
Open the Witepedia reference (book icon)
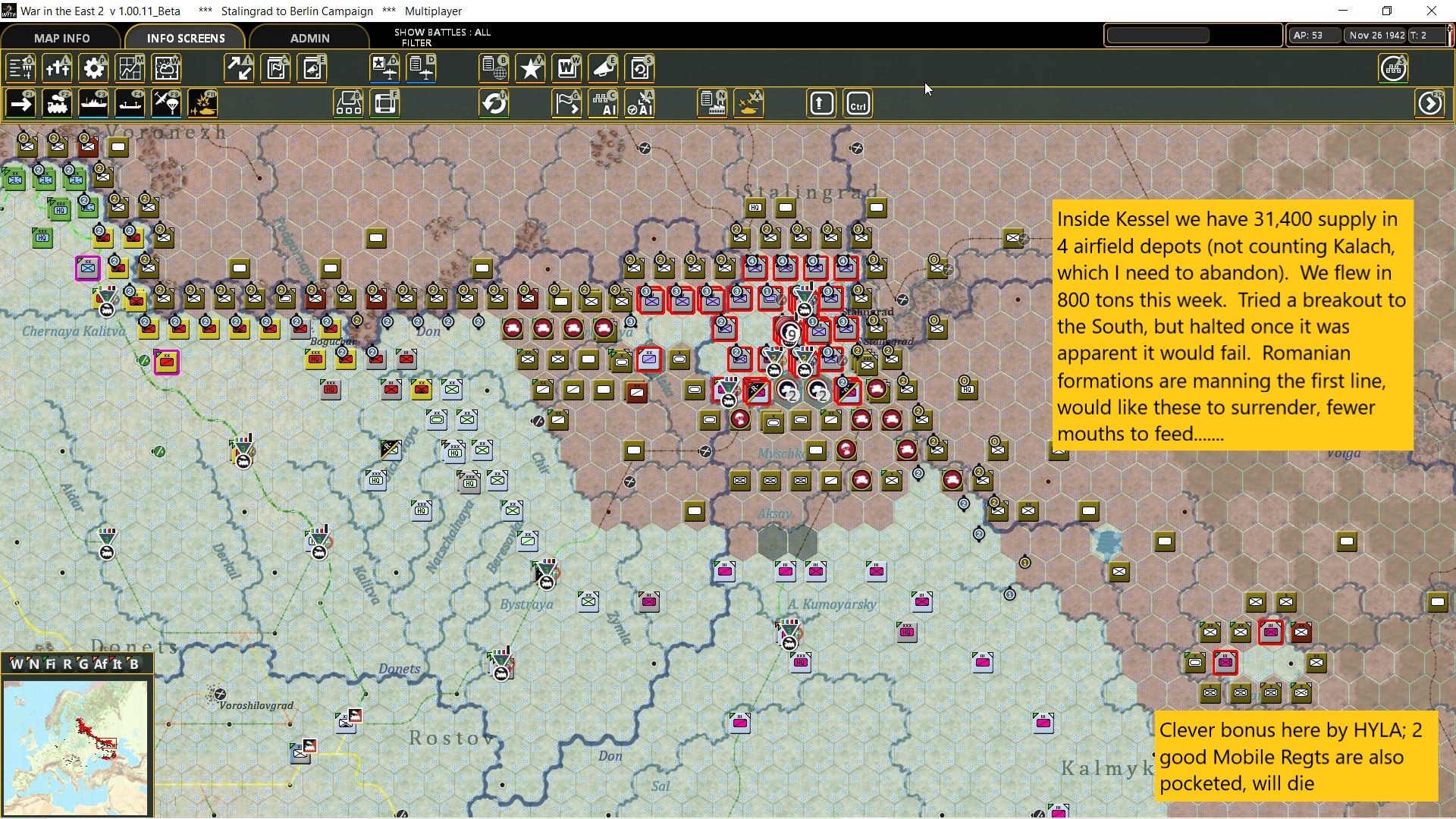click(x=566, y=68)
